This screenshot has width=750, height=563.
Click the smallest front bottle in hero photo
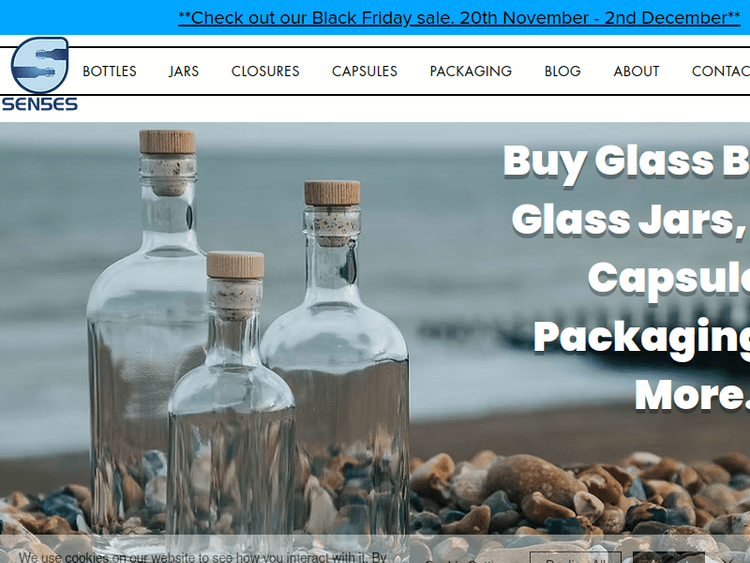232,407
